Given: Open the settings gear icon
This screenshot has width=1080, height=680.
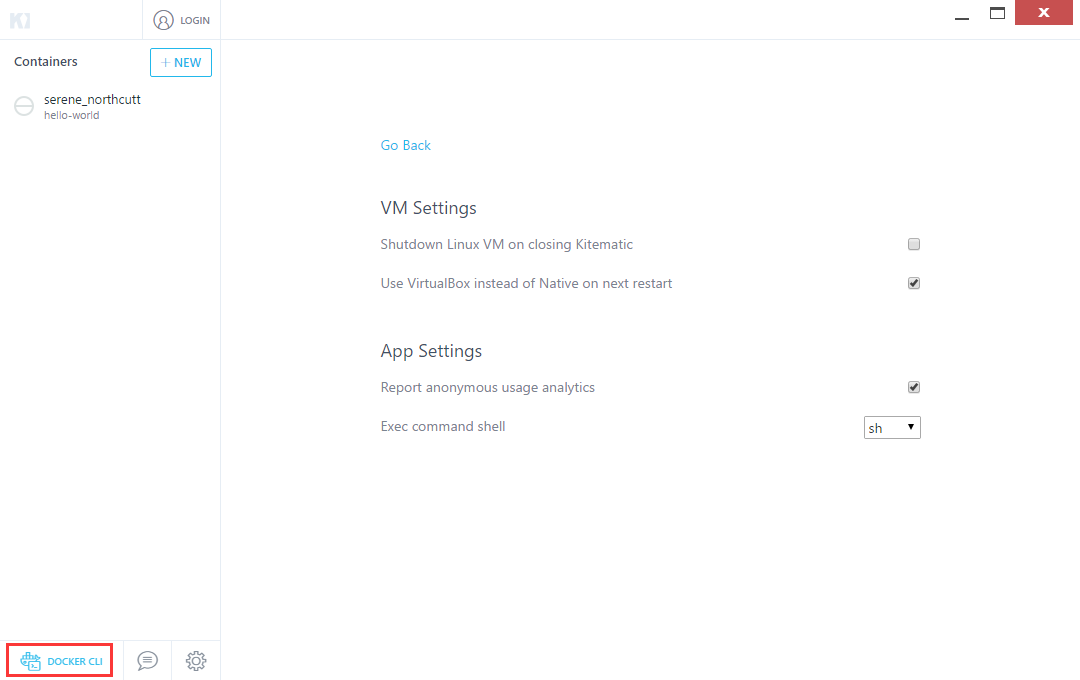Looking at the screenshot, I should (196, 661).
